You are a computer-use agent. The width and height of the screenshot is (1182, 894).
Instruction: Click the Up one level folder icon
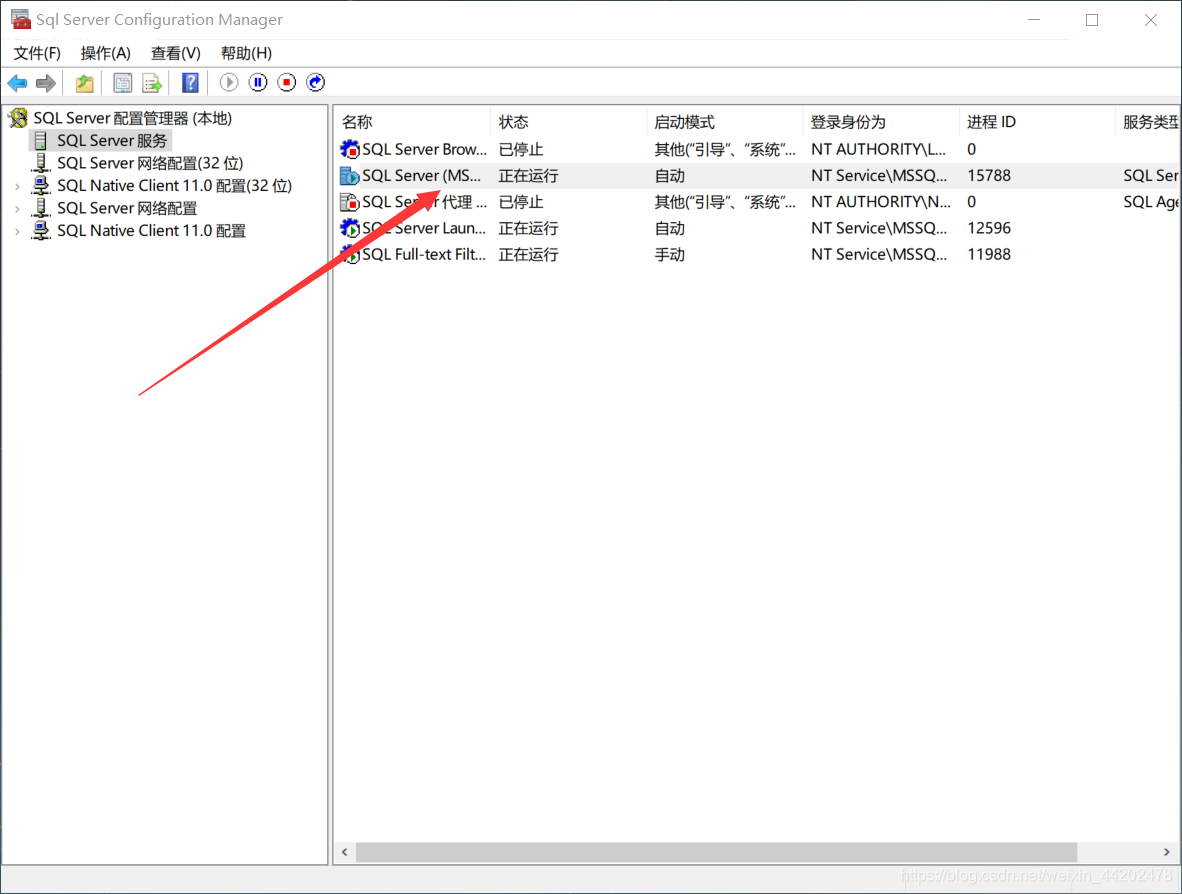[x=84, y=83]
